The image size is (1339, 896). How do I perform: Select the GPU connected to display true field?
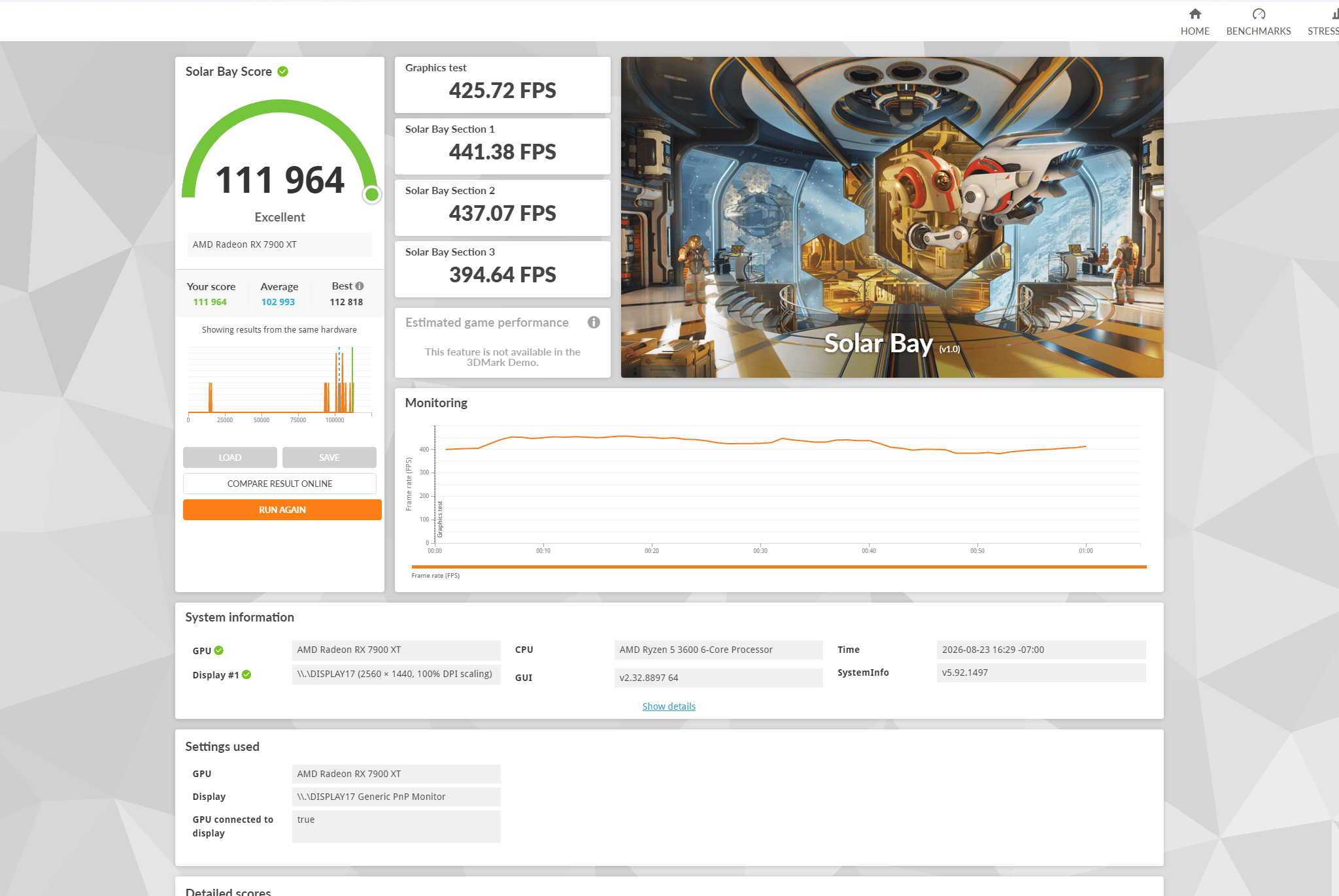point(396,827)
